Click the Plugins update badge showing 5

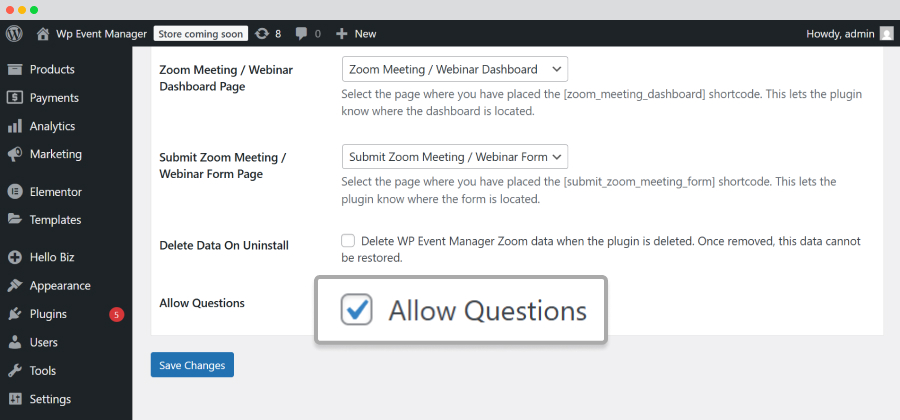117,314
